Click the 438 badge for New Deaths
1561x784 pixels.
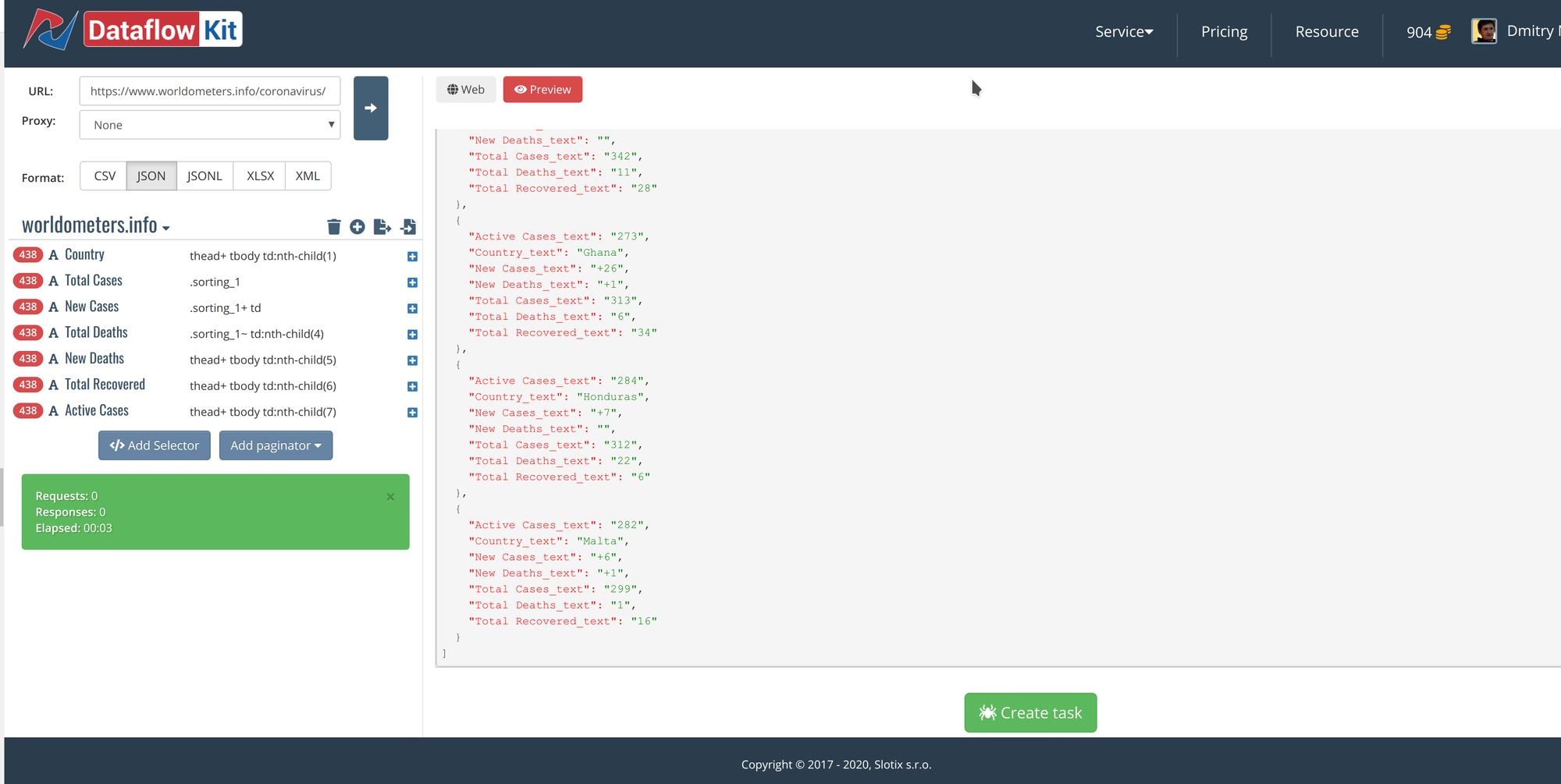(x=28, y=359)
